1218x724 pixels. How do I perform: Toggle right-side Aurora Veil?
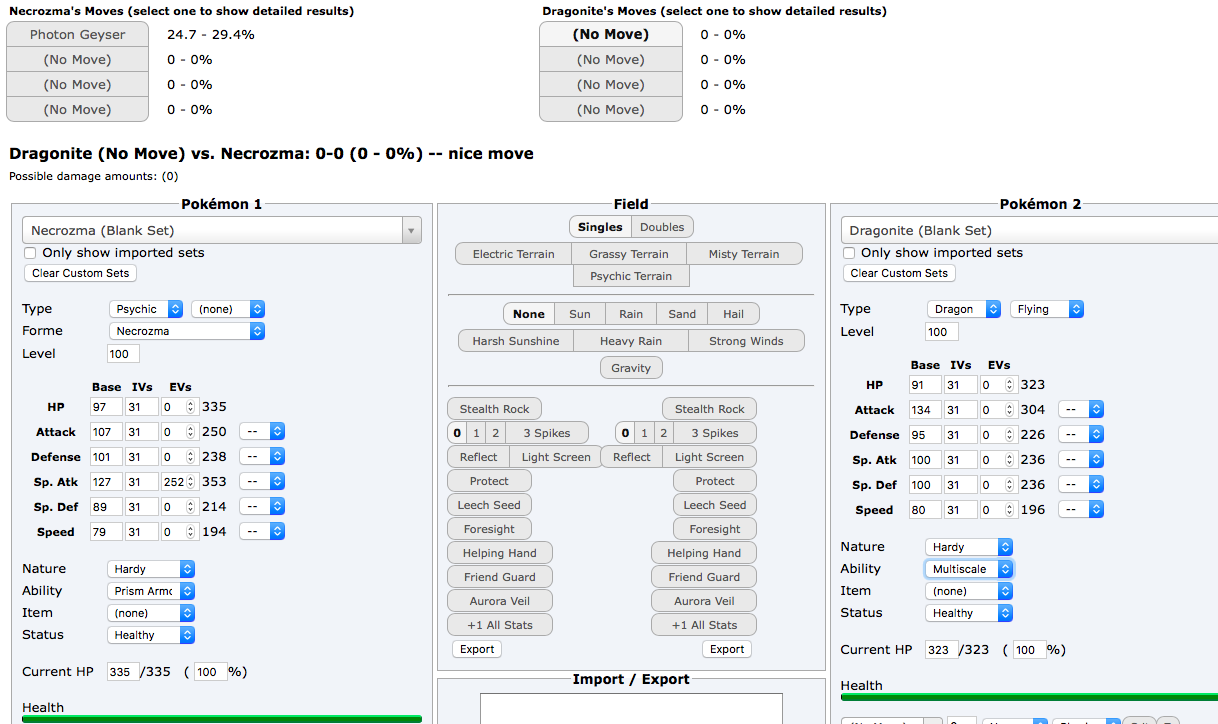(x=704, y=601)
